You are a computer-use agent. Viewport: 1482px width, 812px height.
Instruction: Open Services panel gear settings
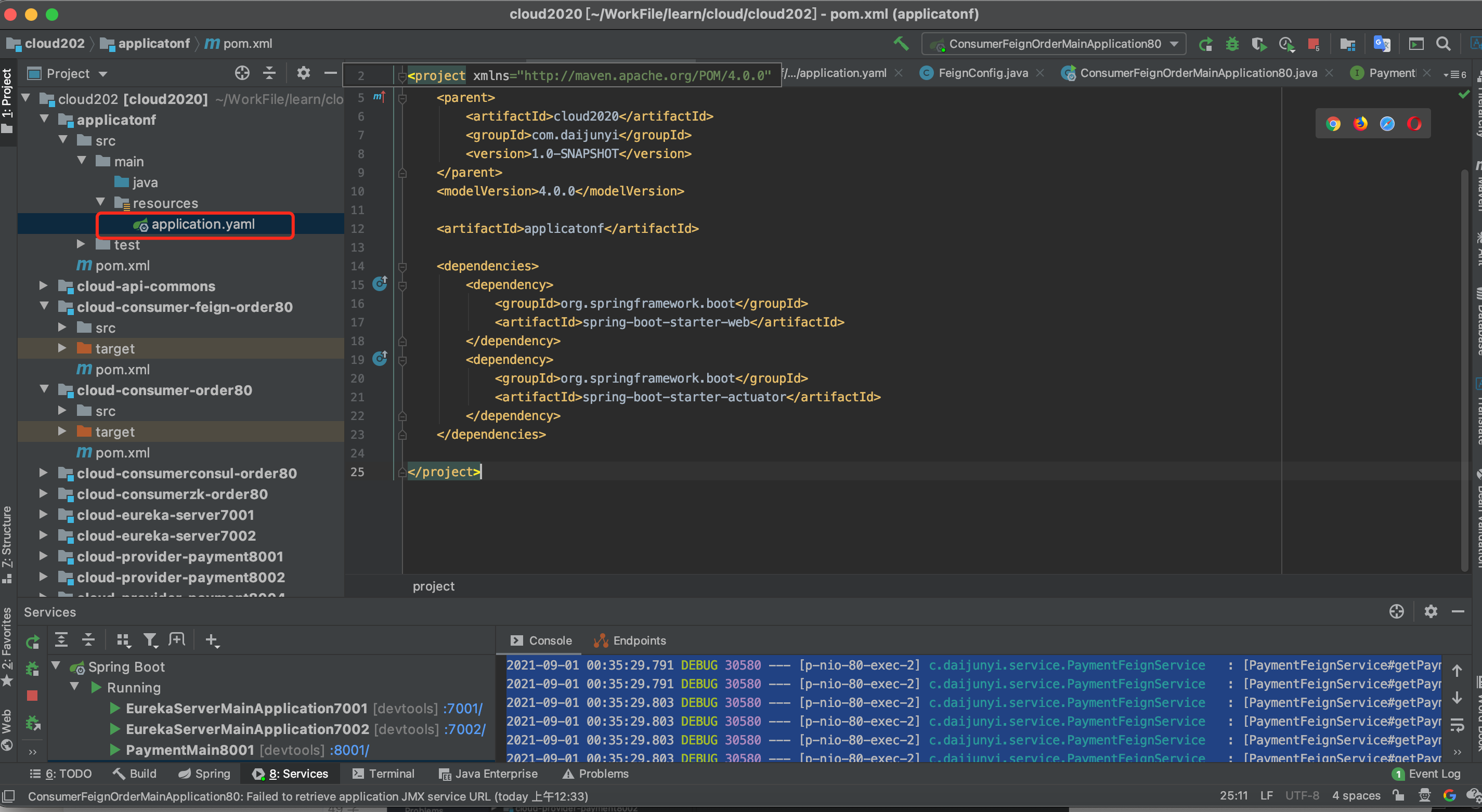point(1431,611)
